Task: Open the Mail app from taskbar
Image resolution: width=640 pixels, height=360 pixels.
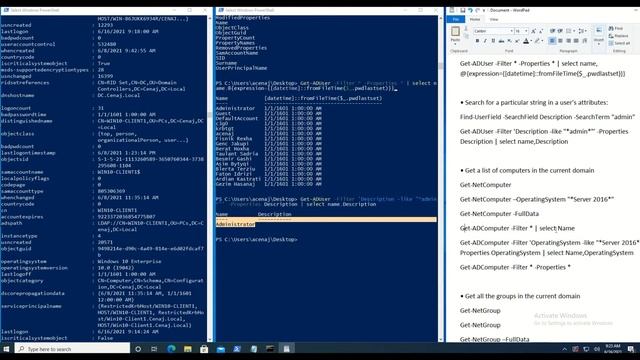Action: coord(220,349)
